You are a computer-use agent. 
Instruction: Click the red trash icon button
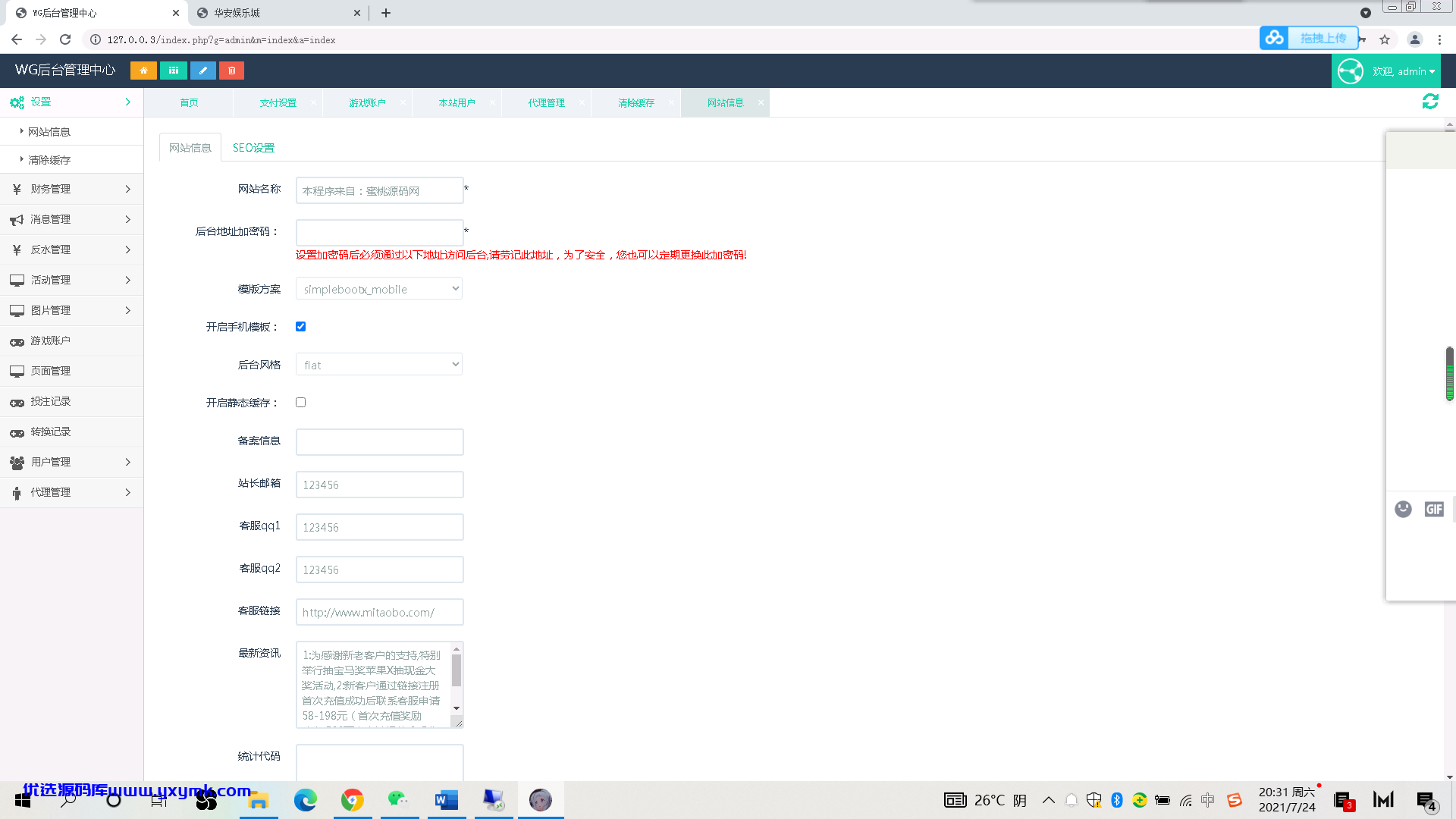[232, 71]
